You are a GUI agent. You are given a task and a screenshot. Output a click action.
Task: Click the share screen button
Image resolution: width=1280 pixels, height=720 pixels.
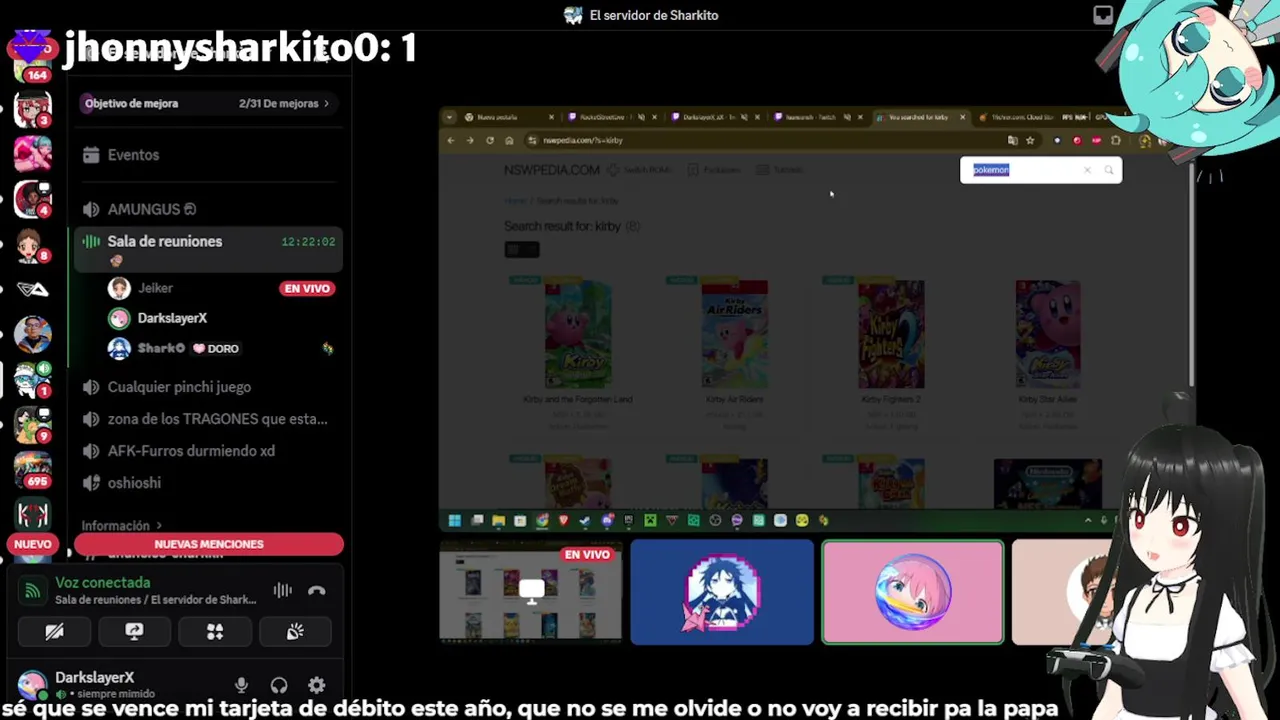coord(134,632)
